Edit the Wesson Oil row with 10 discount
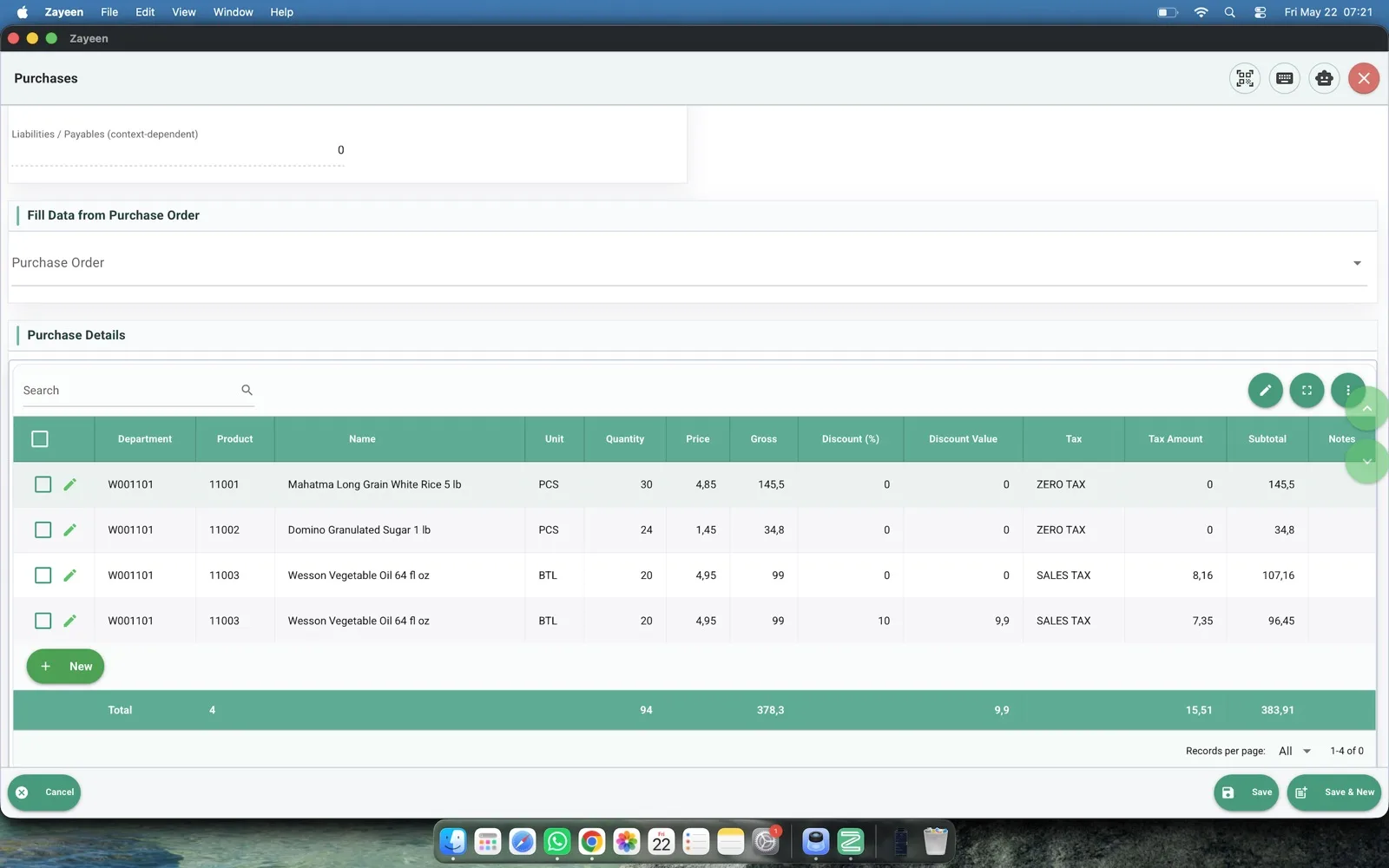1389x868 pixels. (x=70, y=621)
